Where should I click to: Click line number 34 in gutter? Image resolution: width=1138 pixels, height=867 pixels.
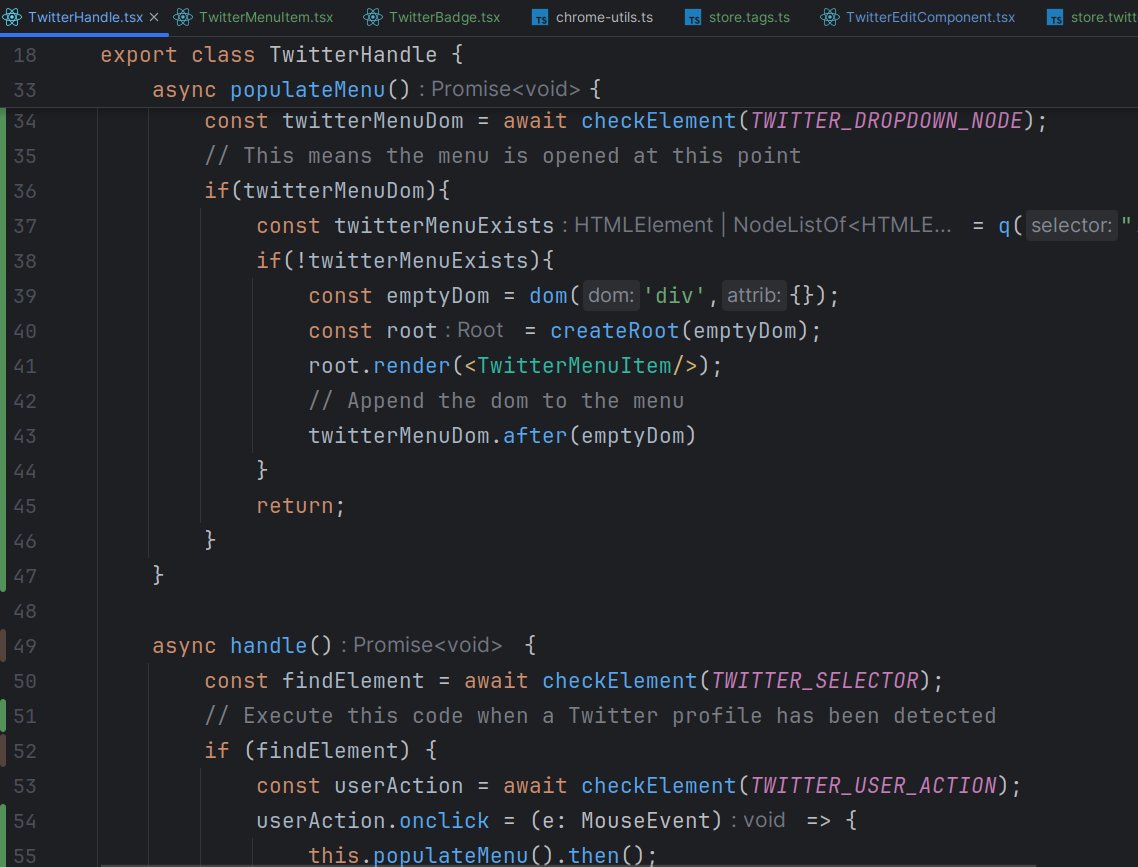click(25, 121)
